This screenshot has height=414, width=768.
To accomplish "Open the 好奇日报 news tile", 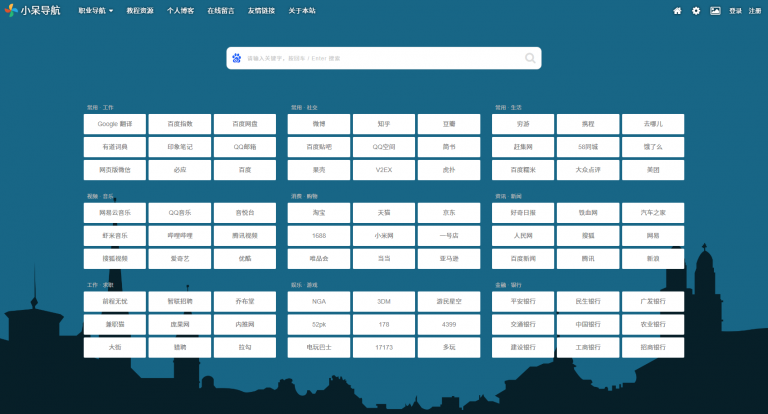I will [x=523, y=213].
